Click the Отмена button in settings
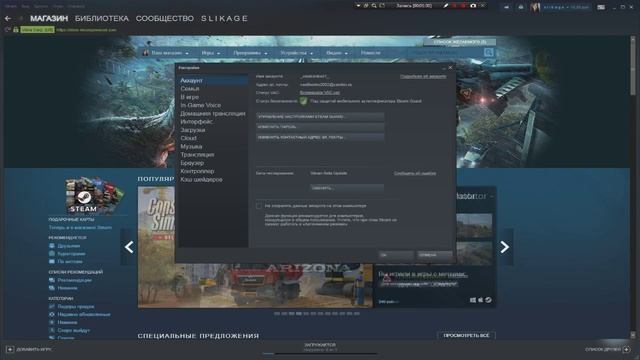This screenshot has width=640, height=360. coord(434,255)
